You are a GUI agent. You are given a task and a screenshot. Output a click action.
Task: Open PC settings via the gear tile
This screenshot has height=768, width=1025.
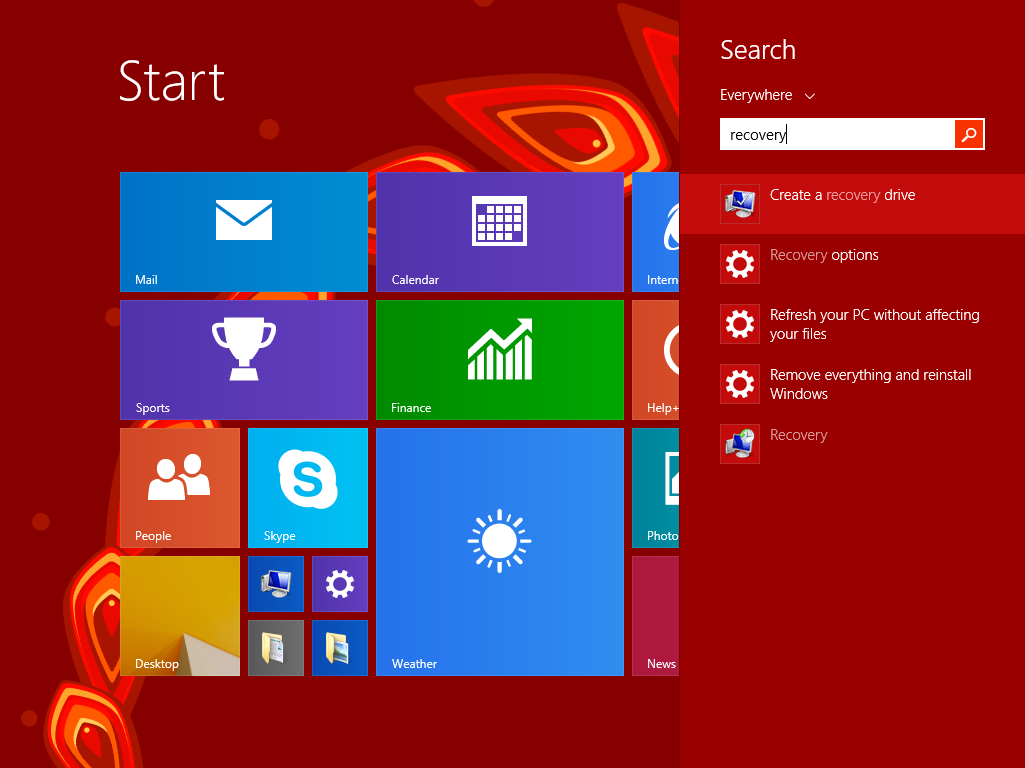pyautogui.click(x=339, y=583)
